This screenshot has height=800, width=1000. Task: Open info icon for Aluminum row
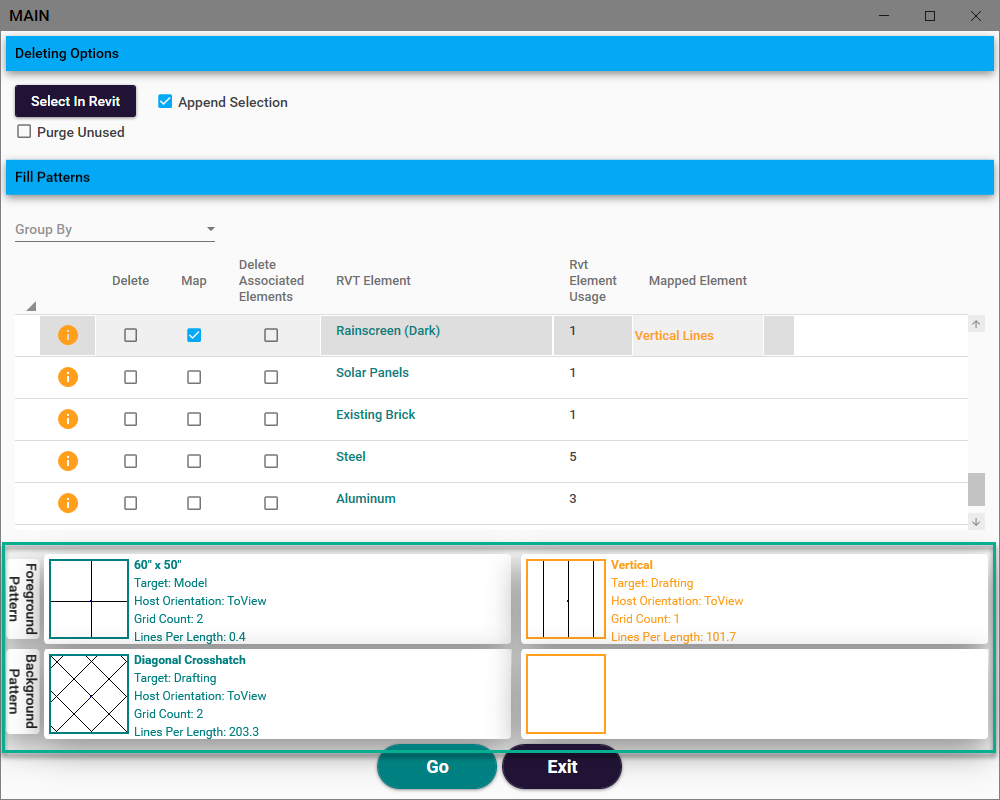68,503
